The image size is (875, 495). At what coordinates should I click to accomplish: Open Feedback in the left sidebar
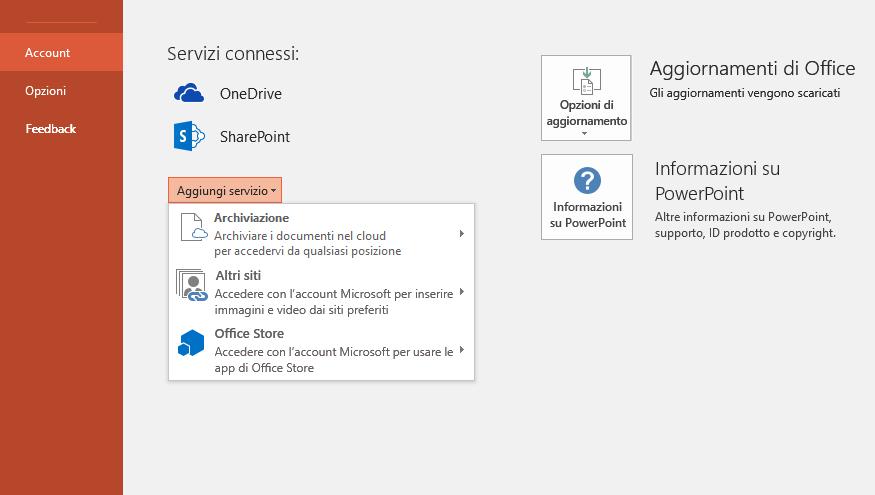click(51, 129)
